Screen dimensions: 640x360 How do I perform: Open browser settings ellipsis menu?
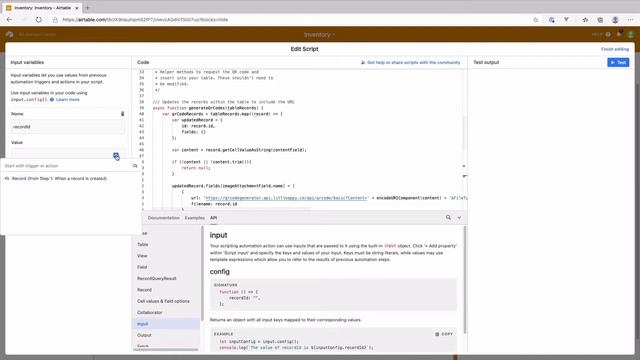tap(631, 20)
